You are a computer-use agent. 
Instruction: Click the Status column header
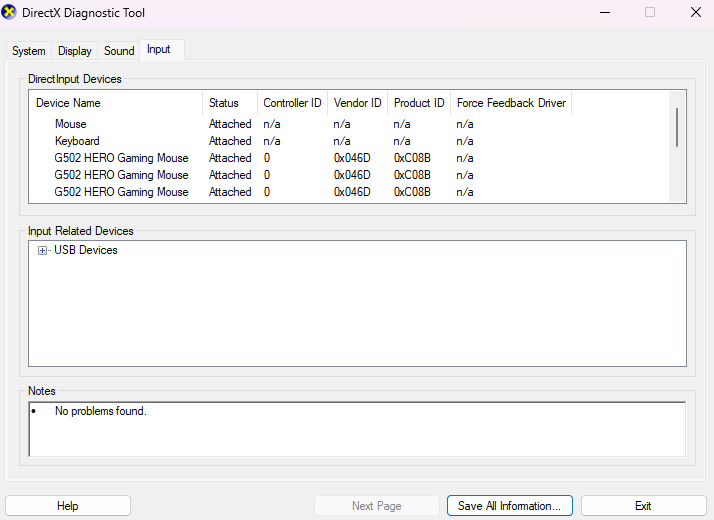pyautogui.click(x=230, y=103)
